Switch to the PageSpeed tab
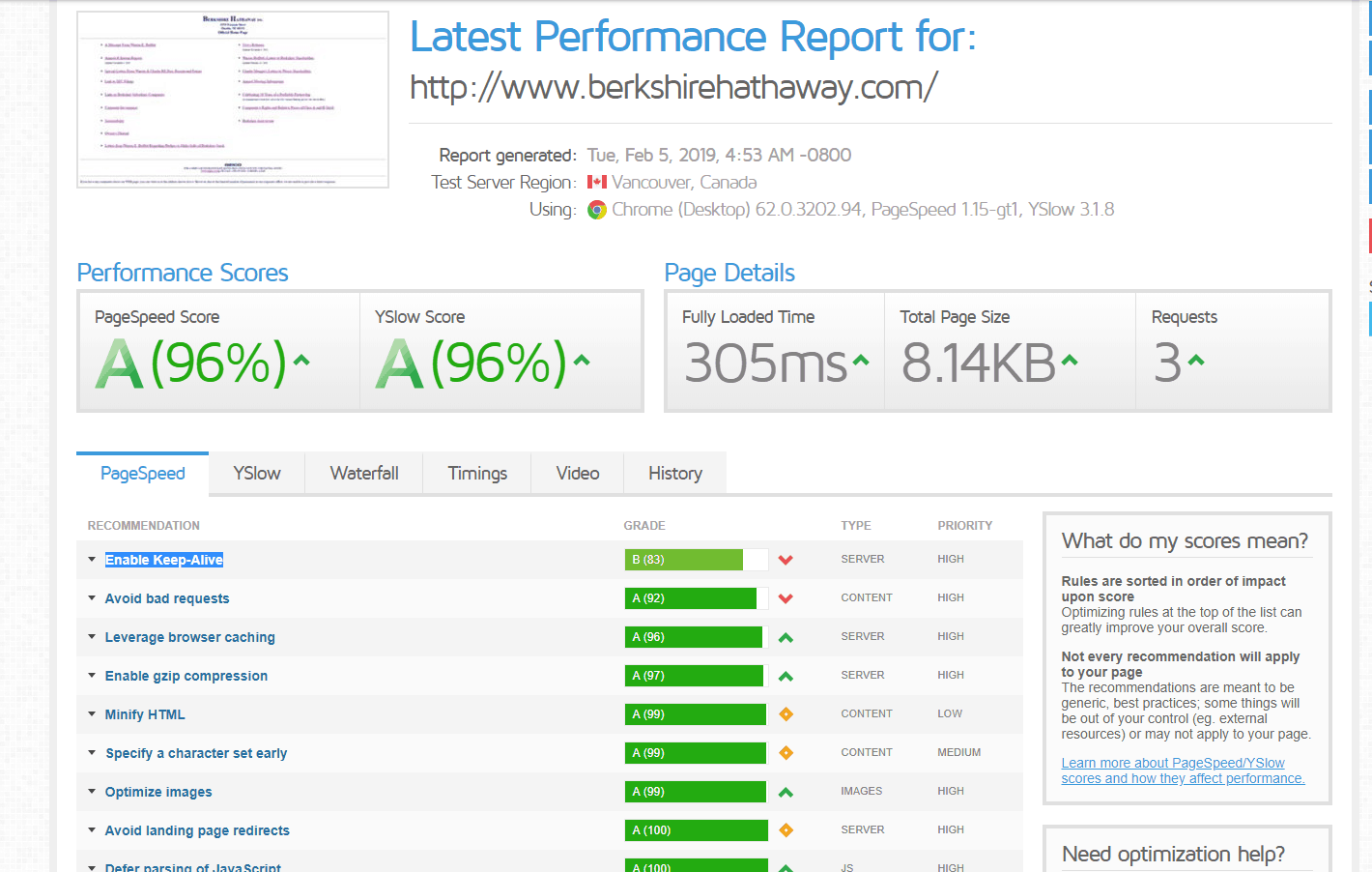The width and height of the screenshot is (1372, 872). pos(143,474)
